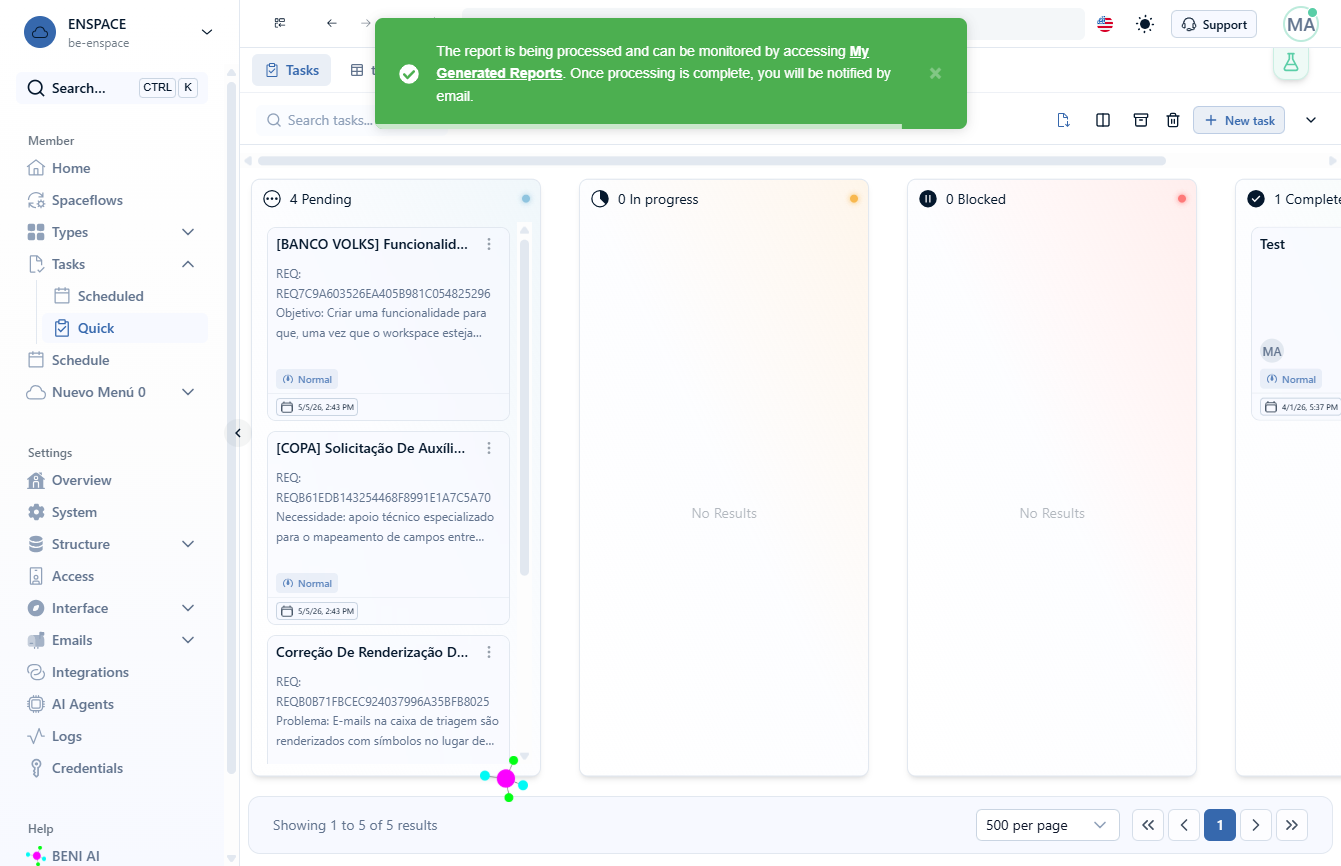Expand Emails settings
The height and width of the screenshot is (866, 1341).
pos(187,640)
